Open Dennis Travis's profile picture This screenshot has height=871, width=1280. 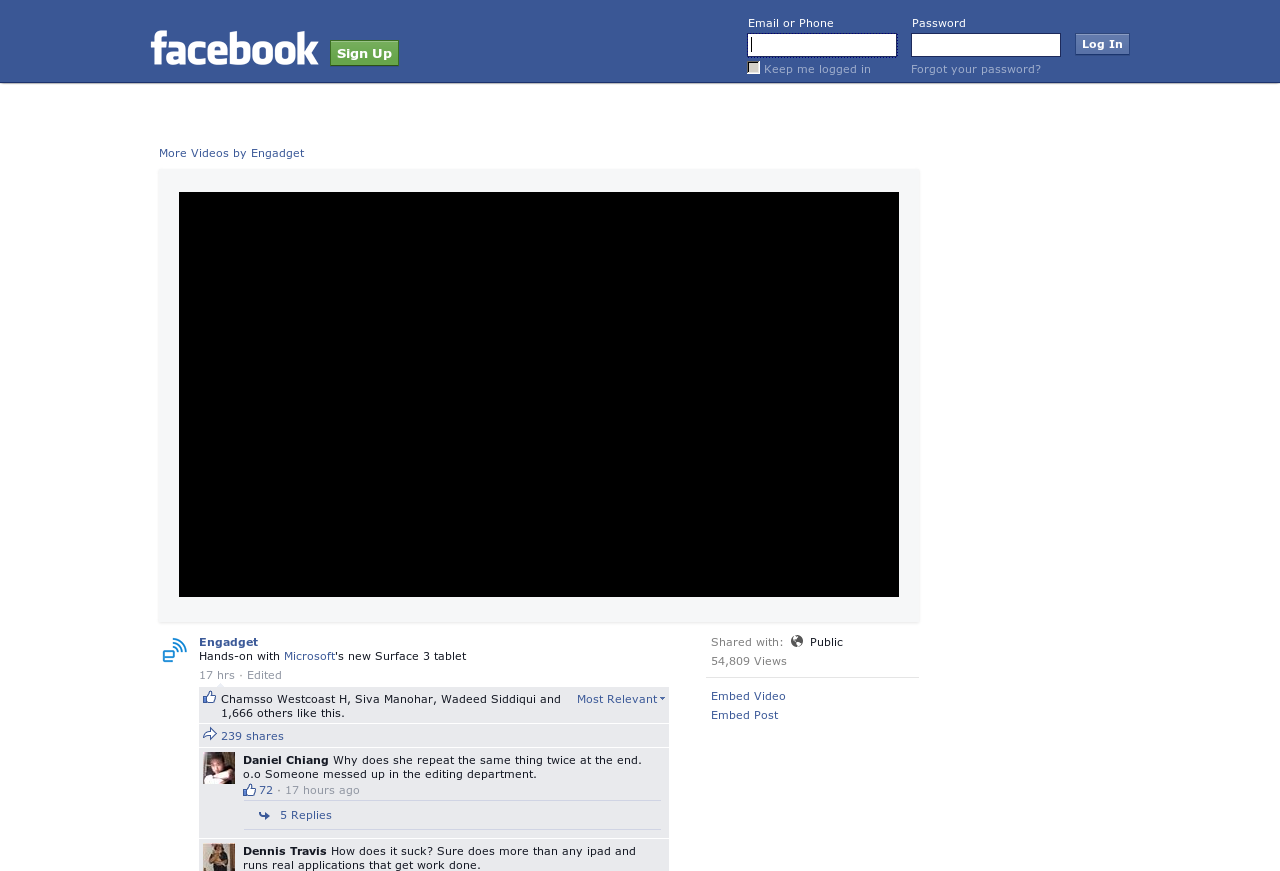[x=219, y=857]
